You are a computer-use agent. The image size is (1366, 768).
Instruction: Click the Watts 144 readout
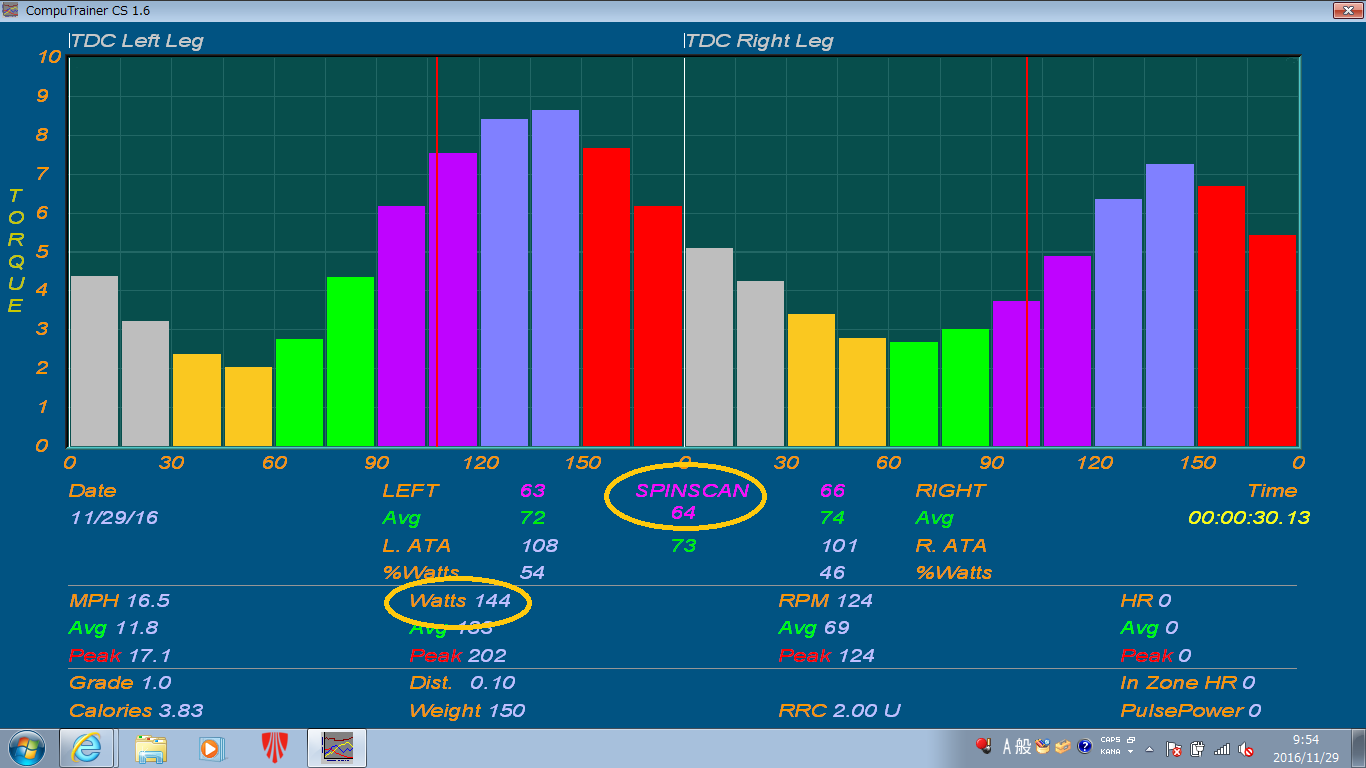(x=460, y=601)
